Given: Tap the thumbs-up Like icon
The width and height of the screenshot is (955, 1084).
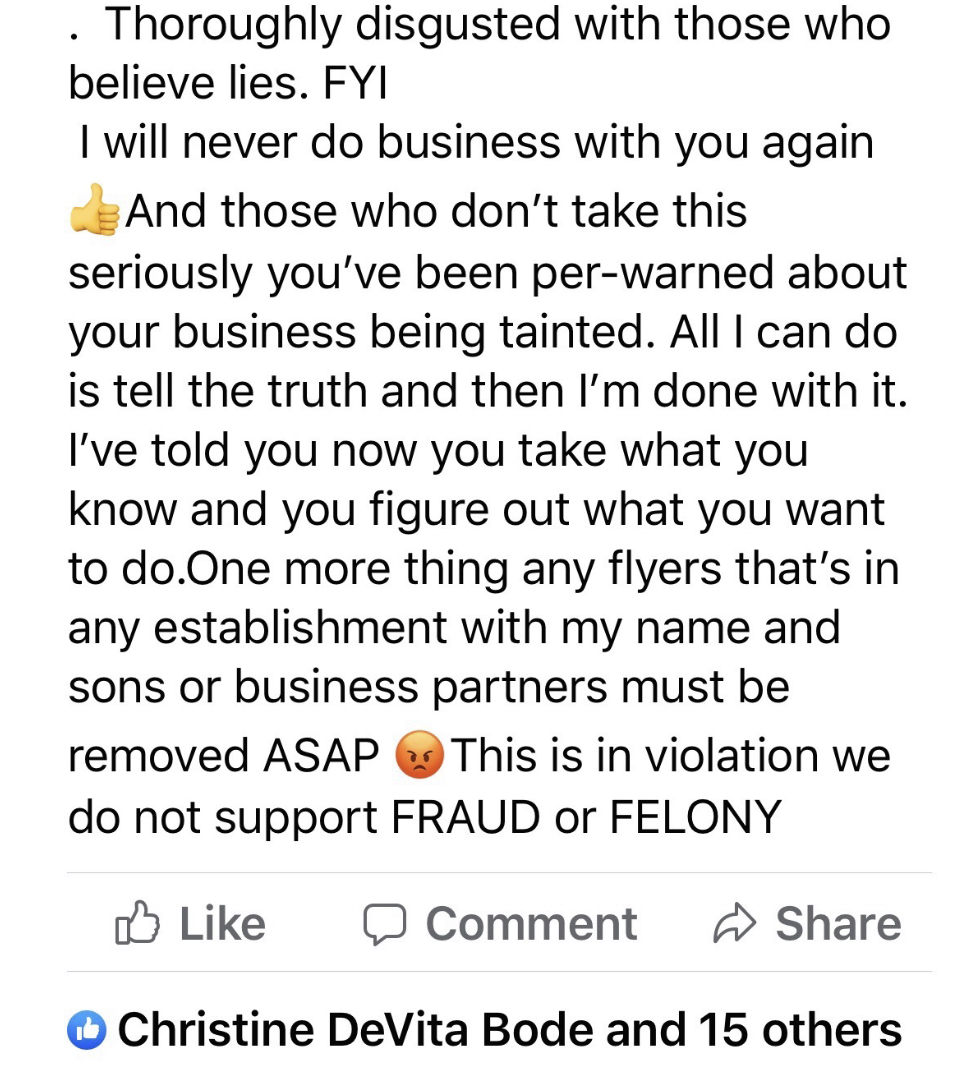Looking at the screenshot, I should (x=137, y=924).
